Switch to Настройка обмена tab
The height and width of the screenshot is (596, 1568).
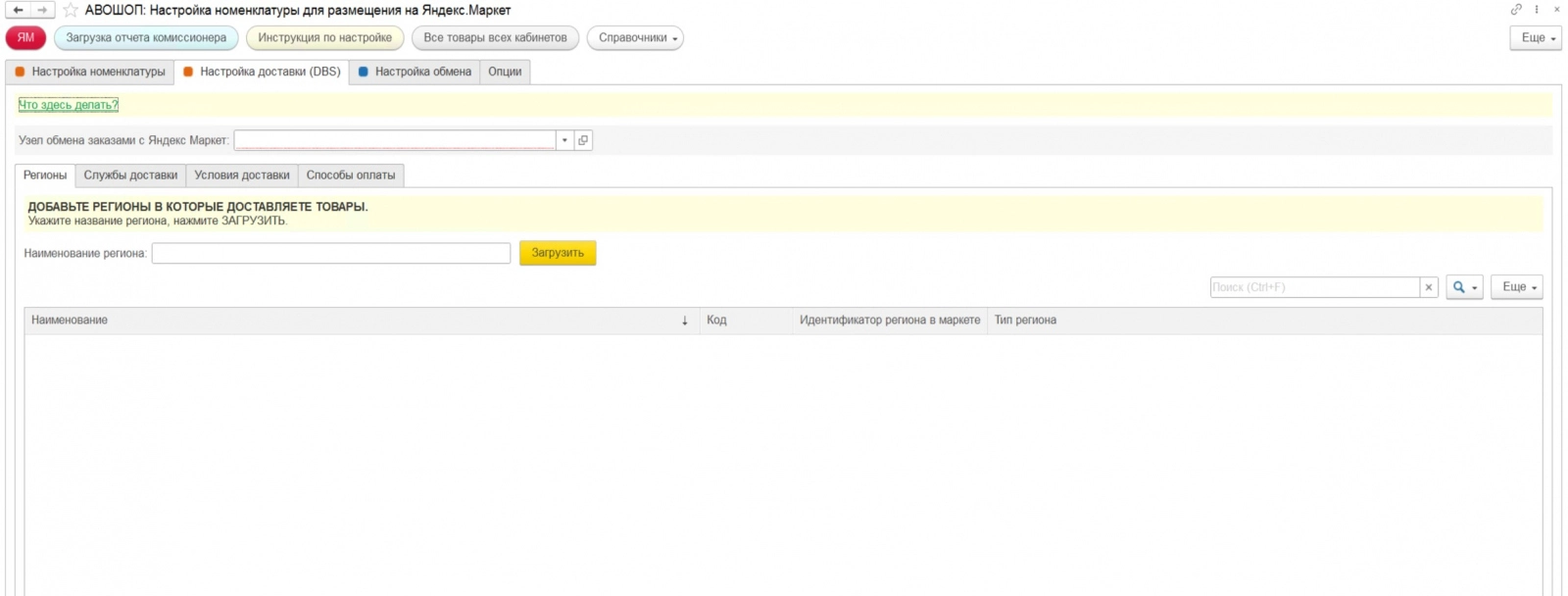tap(415, 72)
